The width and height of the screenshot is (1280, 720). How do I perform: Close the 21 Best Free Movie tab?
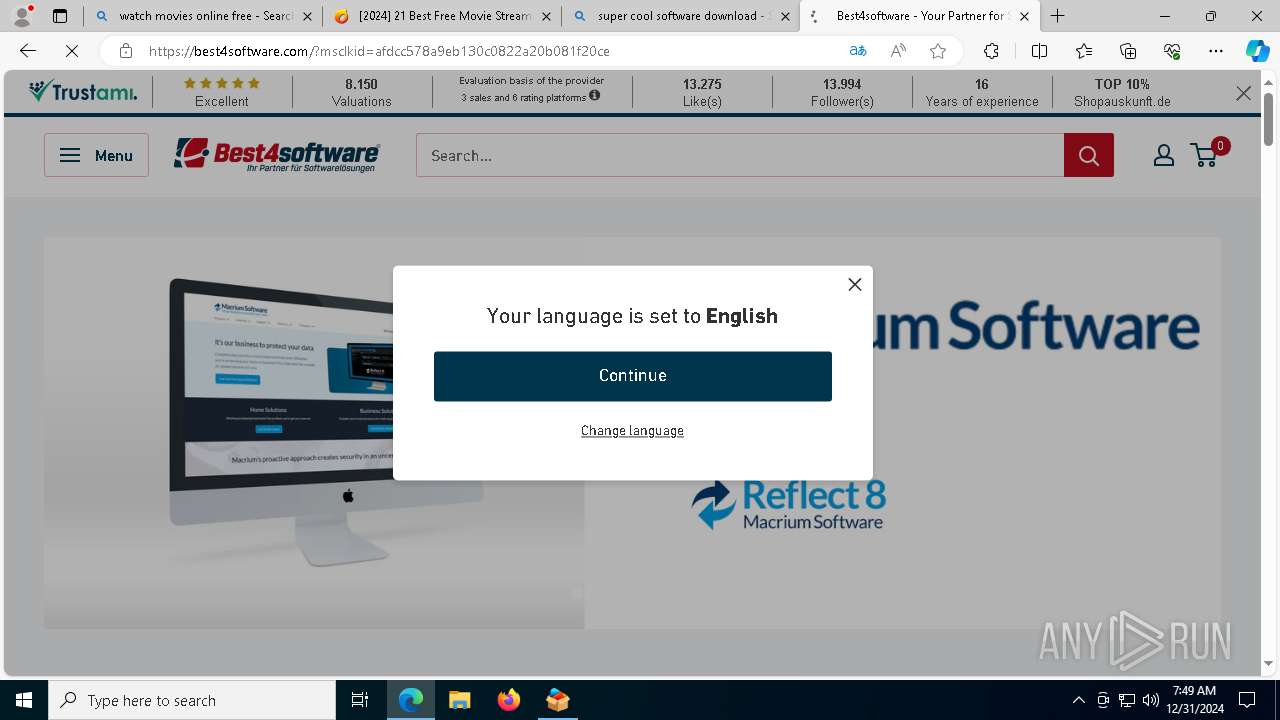[546, 16]
